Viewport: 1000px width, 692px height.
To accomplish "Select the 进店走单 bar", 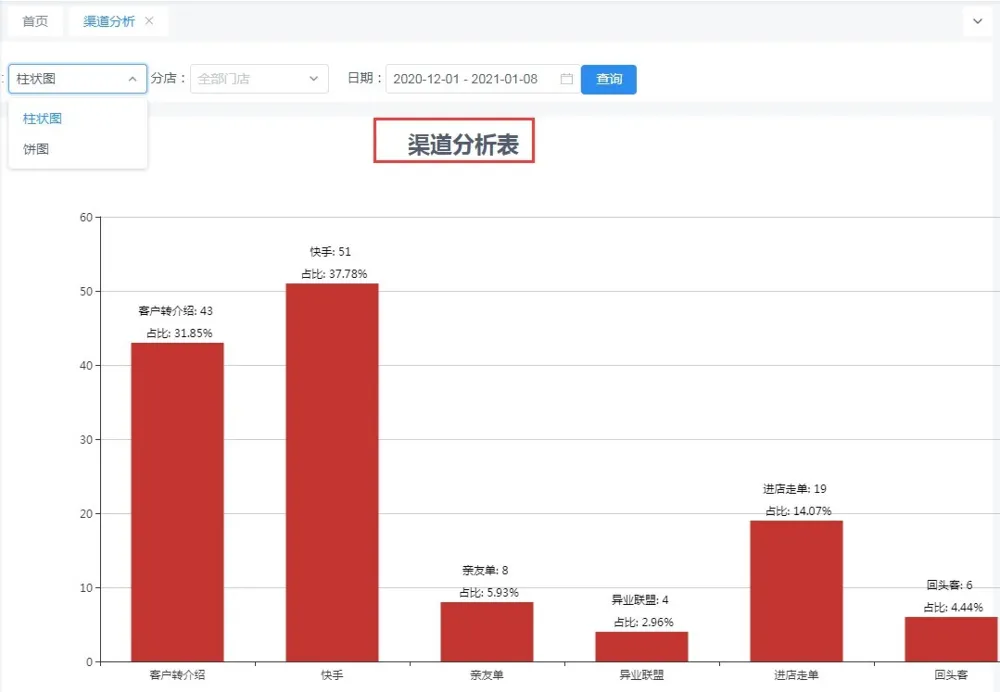I will 796,591.
